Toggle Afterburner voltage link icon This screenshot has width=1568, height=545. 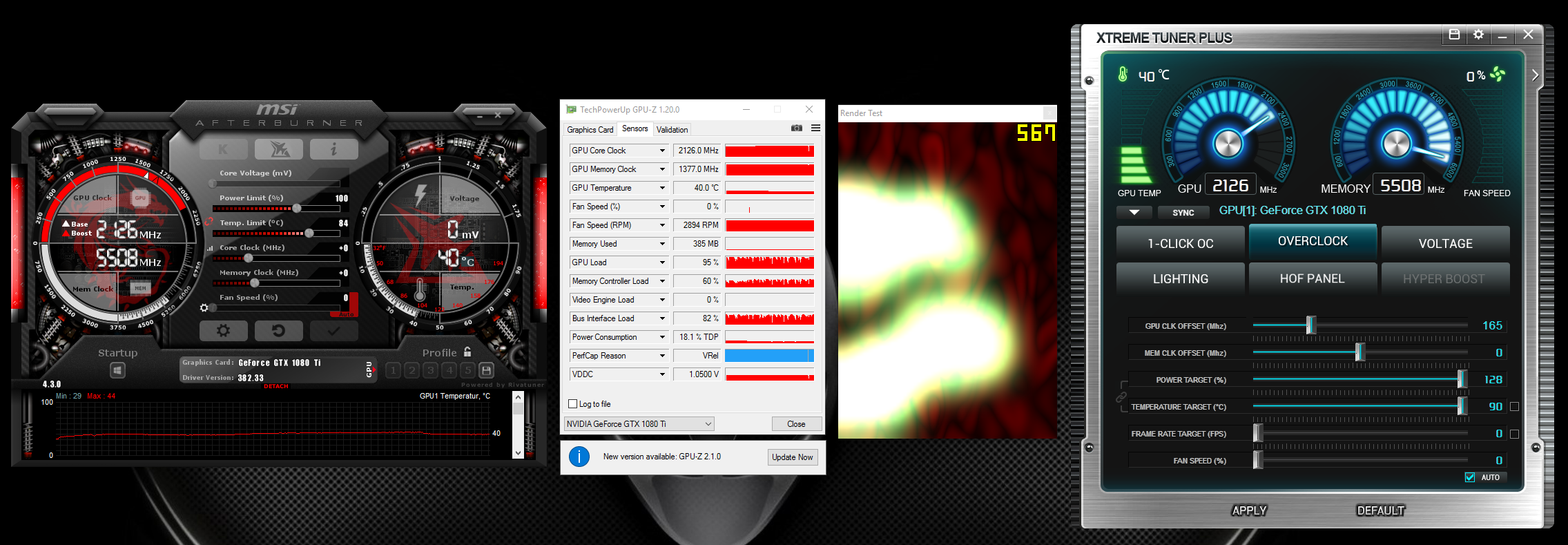209,222
